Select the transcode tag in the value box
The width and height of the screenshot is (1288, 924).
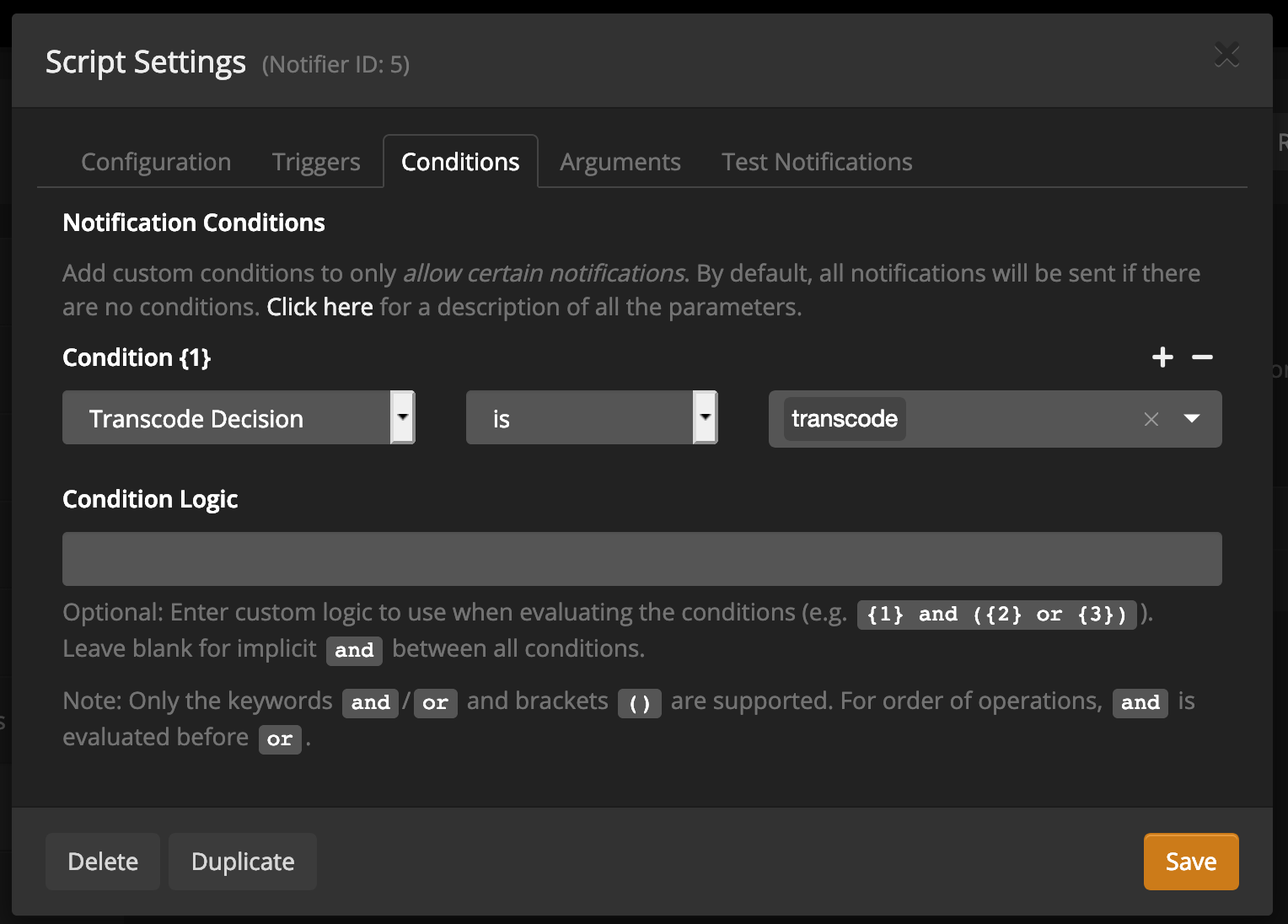point(844,419)
